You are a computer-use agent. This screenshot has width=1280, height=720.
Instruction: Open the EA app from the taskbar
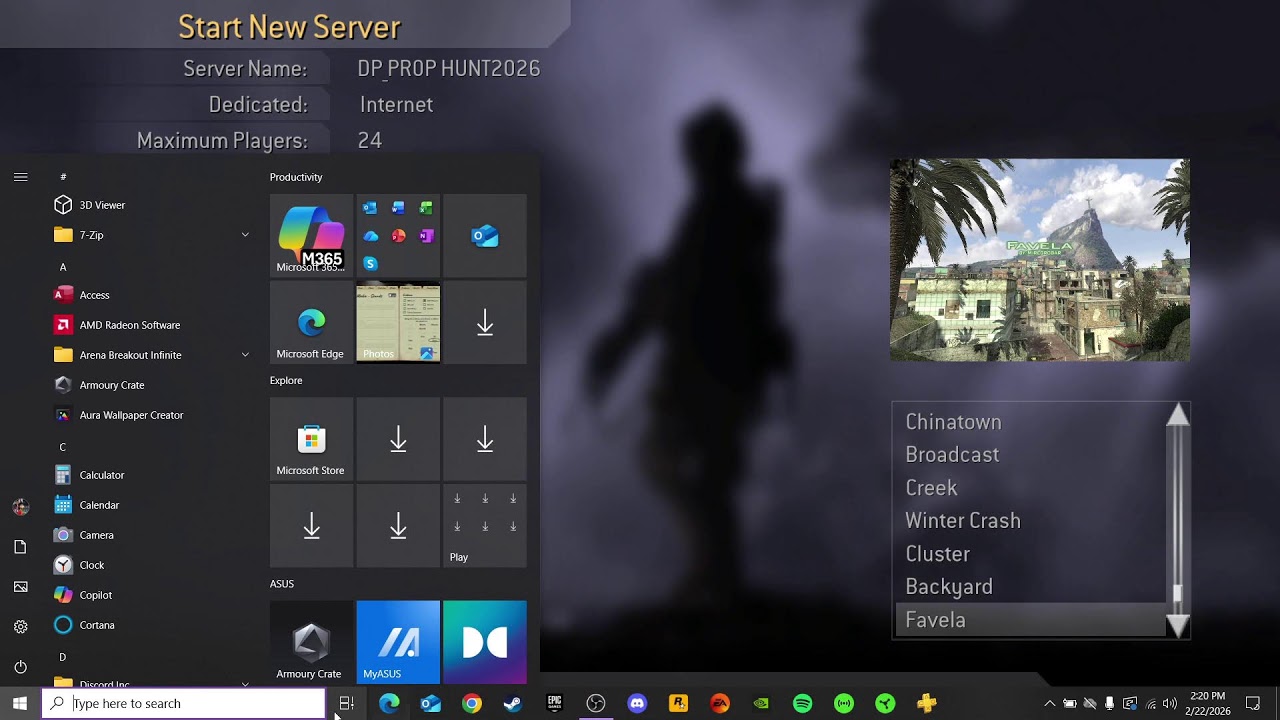click(720, 703)
